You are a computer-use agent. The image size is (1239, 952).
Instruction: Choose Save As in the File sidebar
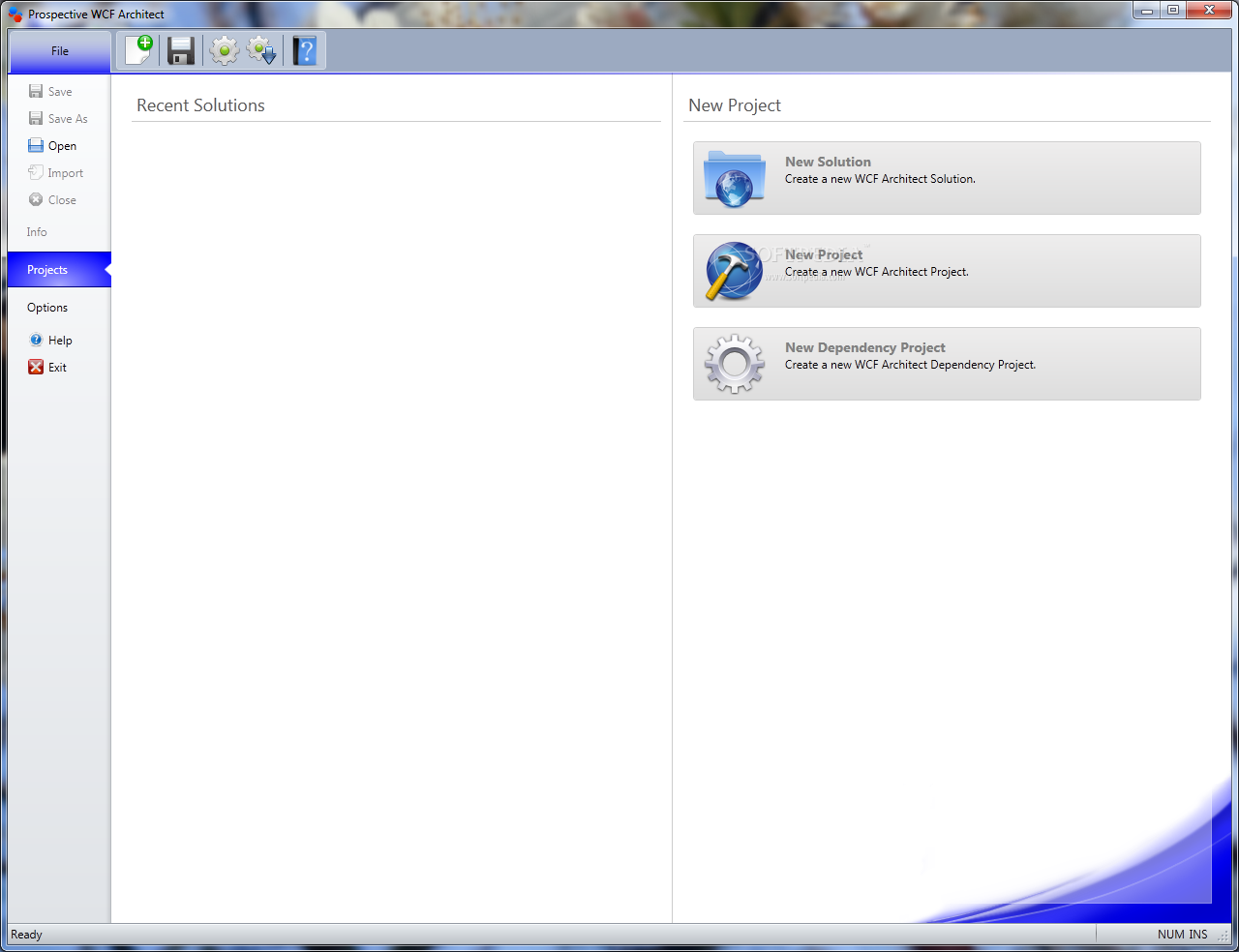click(58, 119)
